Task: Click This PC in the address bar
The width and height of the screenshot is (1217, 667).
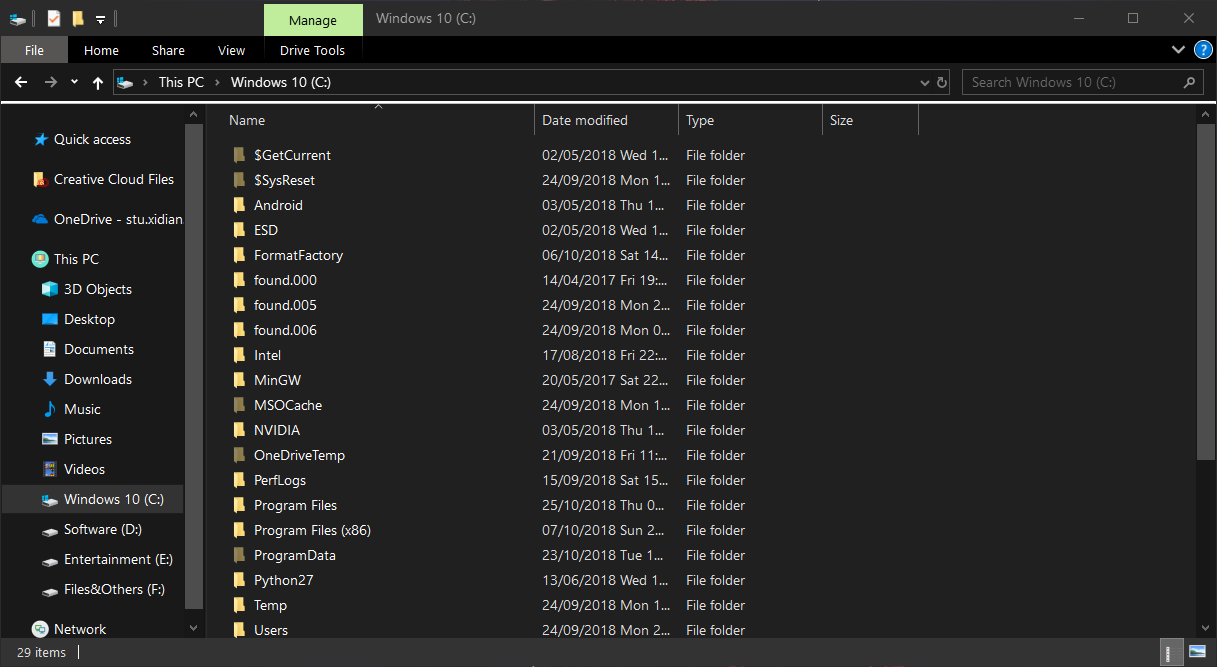Action: click(181, 82)
